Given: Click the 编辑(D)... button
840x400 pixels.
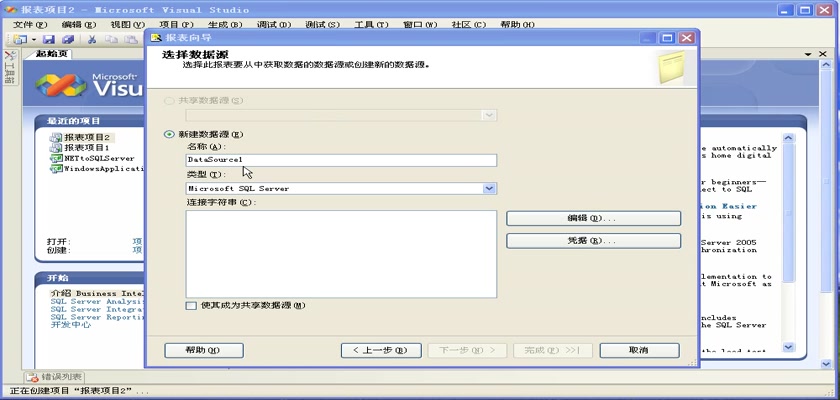Looking at the screenshot, I should tap(593, 218).
